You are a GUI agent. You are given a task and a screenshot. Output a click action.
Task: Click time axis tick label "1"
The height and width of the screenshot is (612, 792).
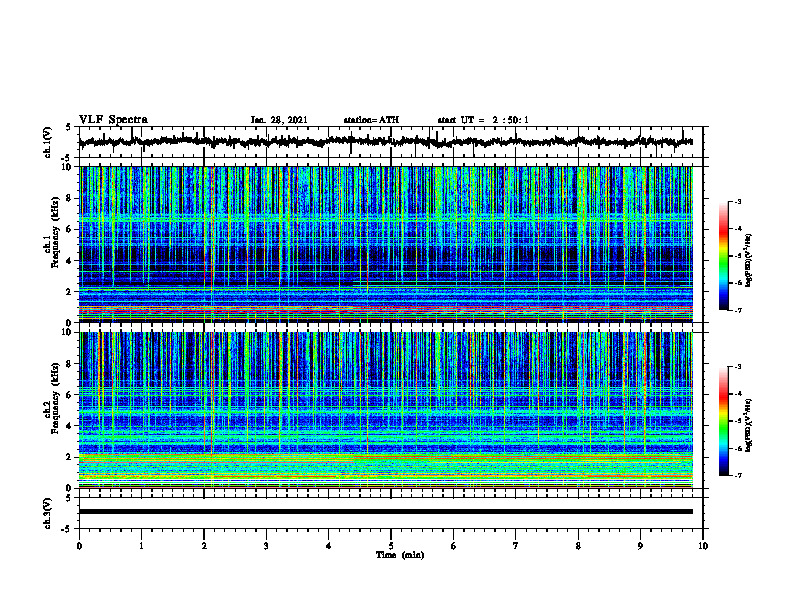(141, 546)
